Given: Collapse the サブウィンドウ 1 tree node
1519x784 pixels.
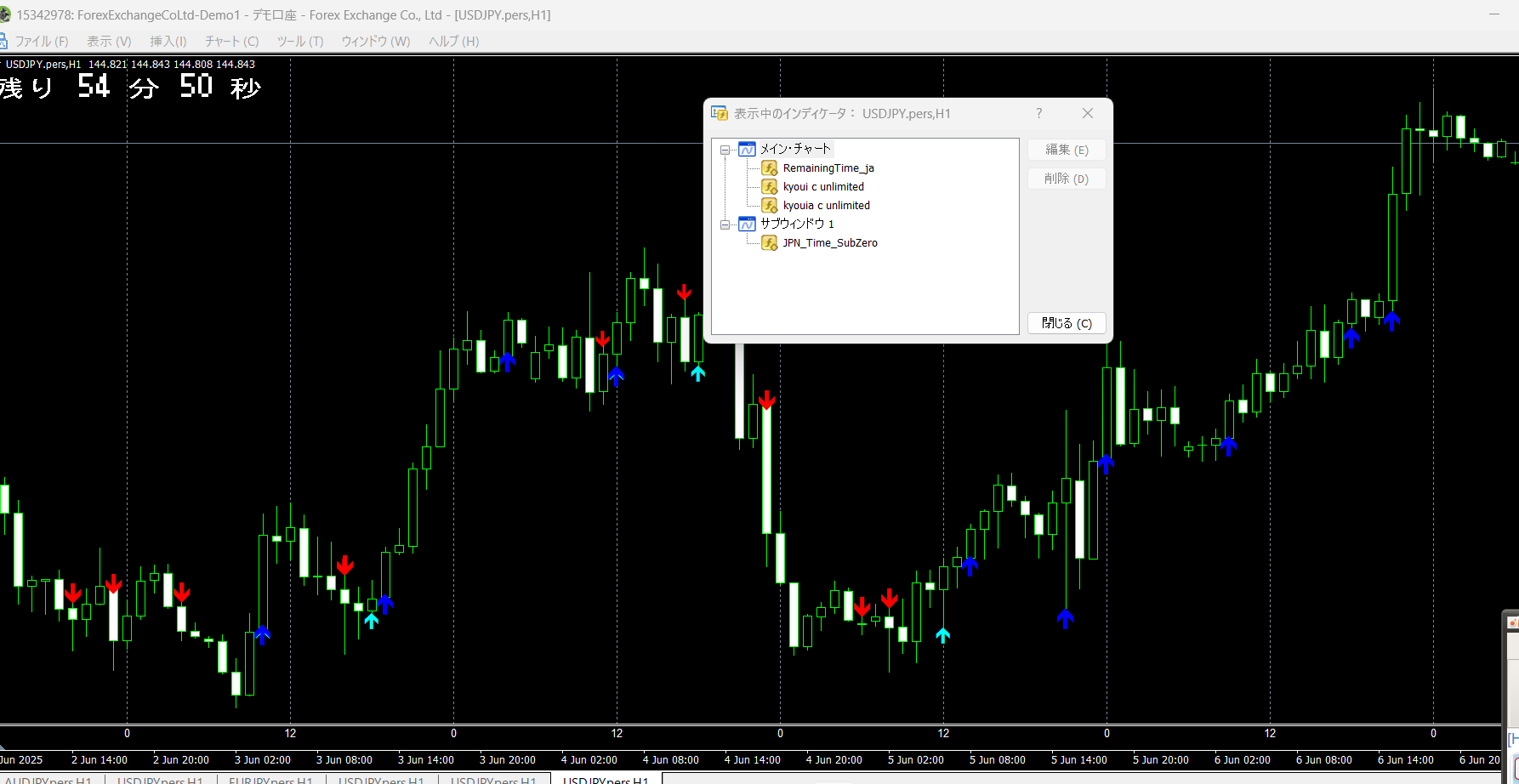Looking at the screenshot, I should click(x=725, y=224).
